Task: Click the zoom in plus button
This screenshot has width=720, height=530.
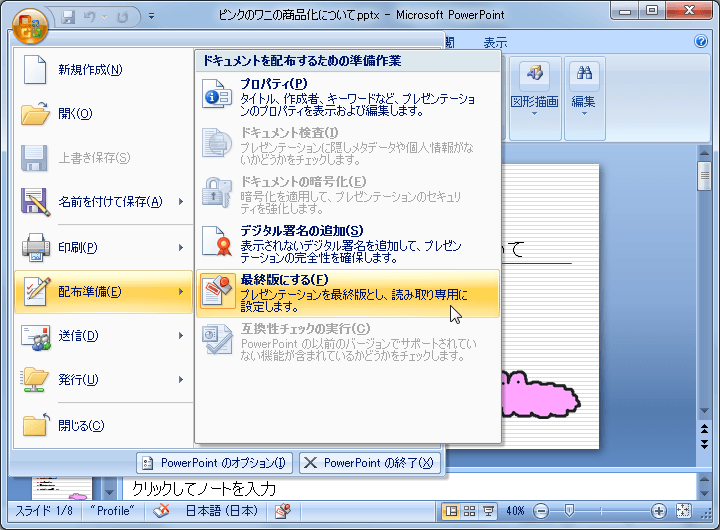Action: 658,511
